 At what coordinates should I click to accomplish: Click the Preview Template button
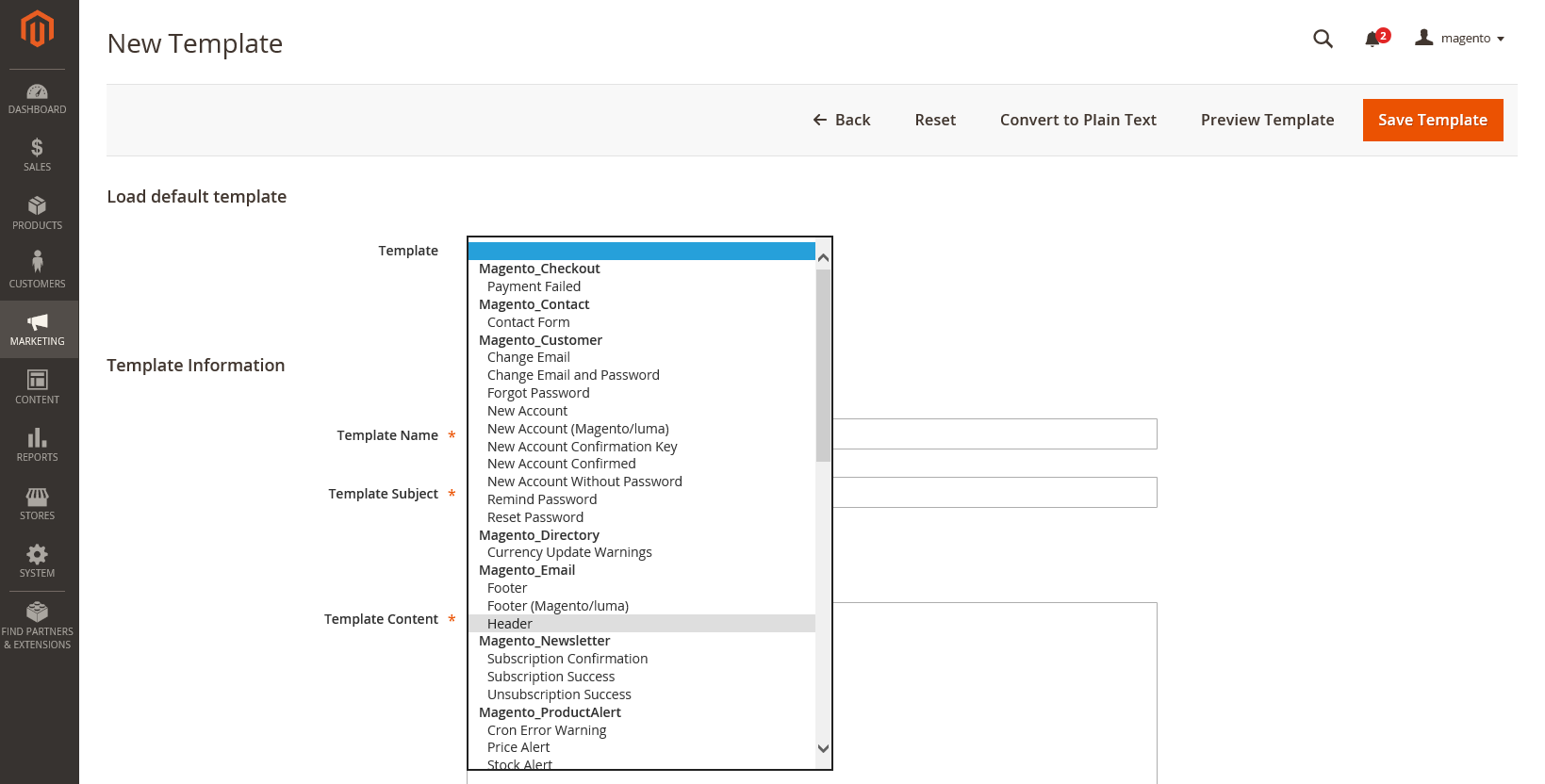1267,120
